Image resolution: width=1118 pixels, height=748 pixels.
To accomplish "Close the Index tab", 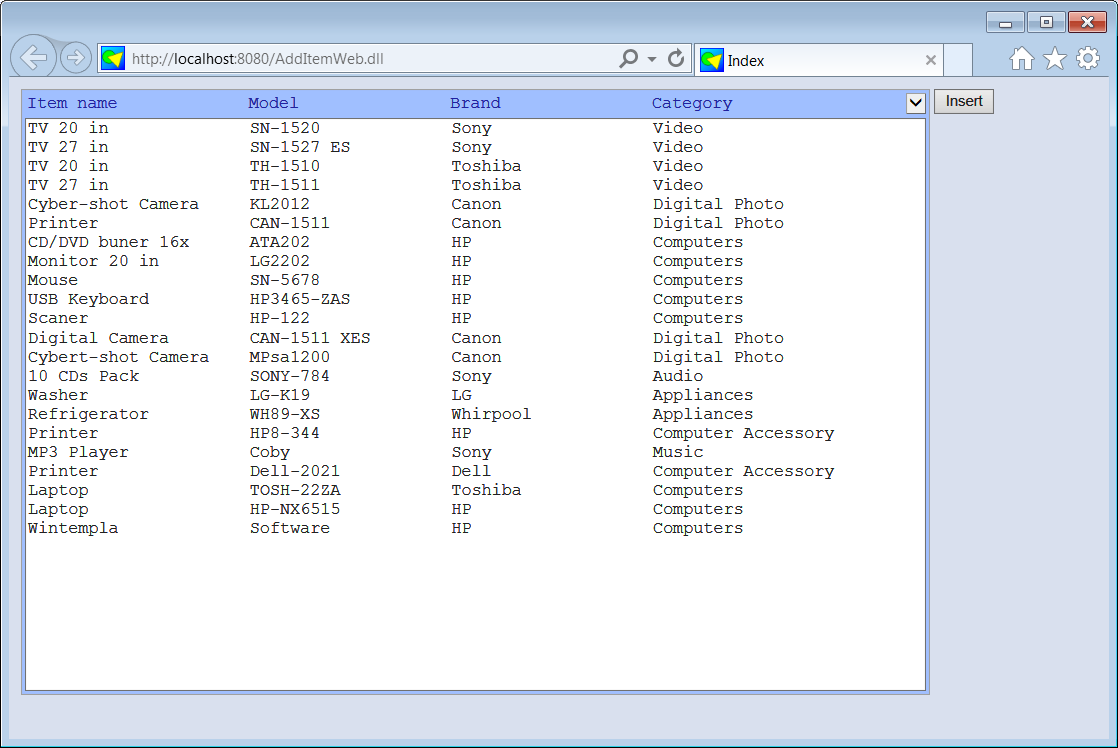I will [x=930, y=61].
